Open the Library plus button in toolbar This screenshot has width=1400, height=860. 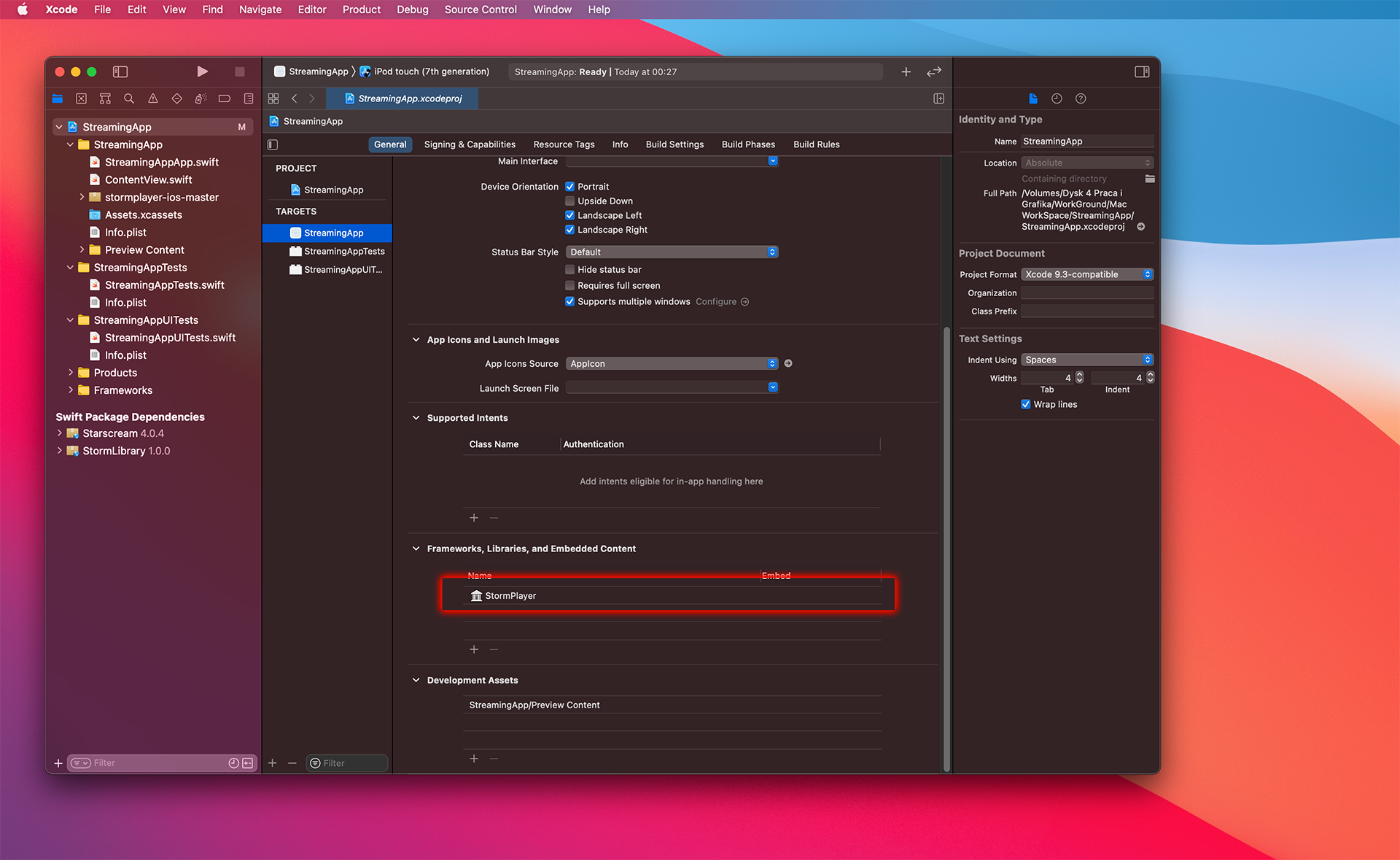tap(906, 71)
